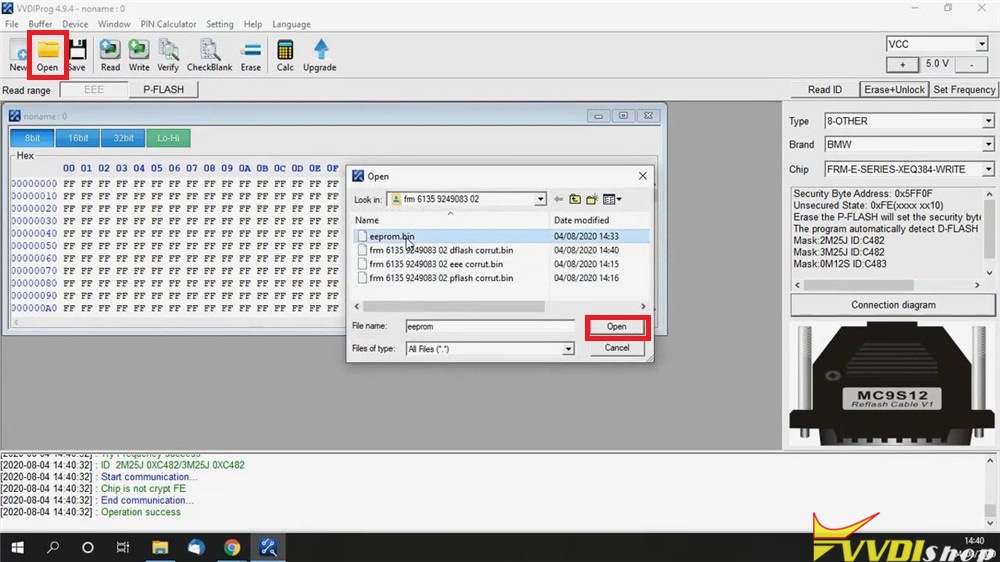Click the Read chip toolbar icon
The image size is (1000, 562).
(110, 54)
